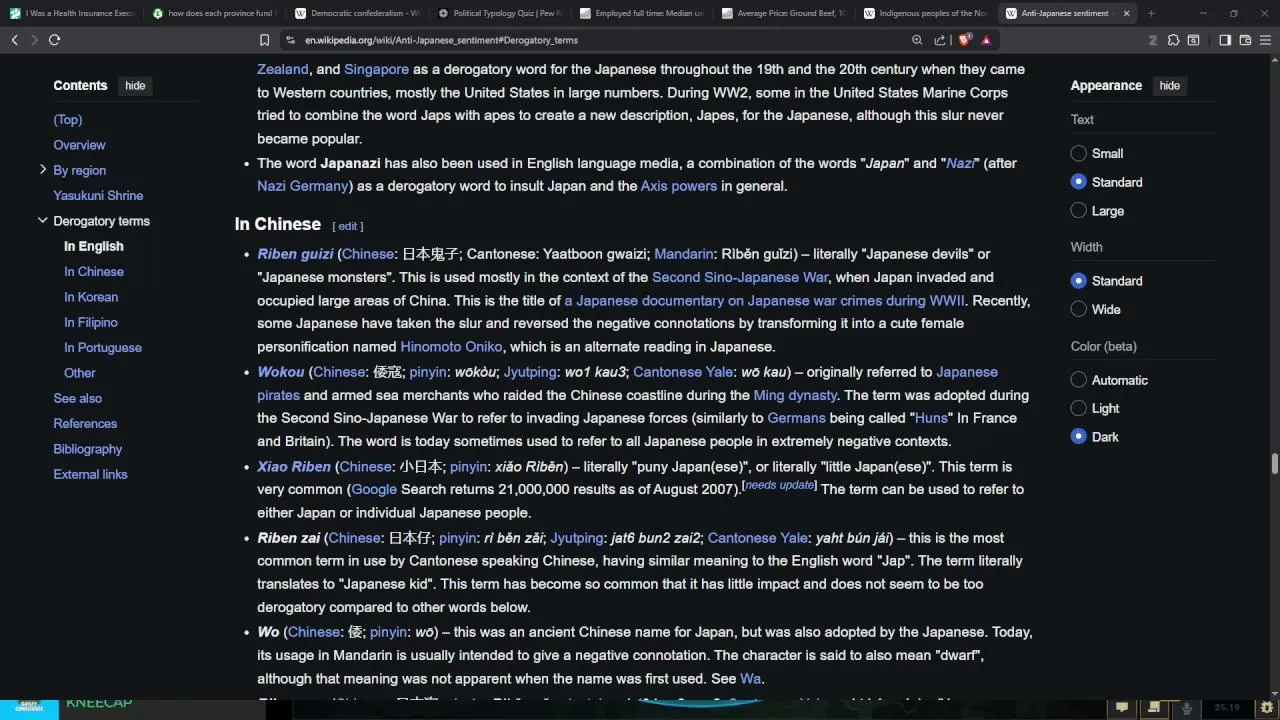This screenshot has width=1280, height=720.
Task: Jump to Bibliography in contents
Action: pyautogui.click(x=88, y=449)
